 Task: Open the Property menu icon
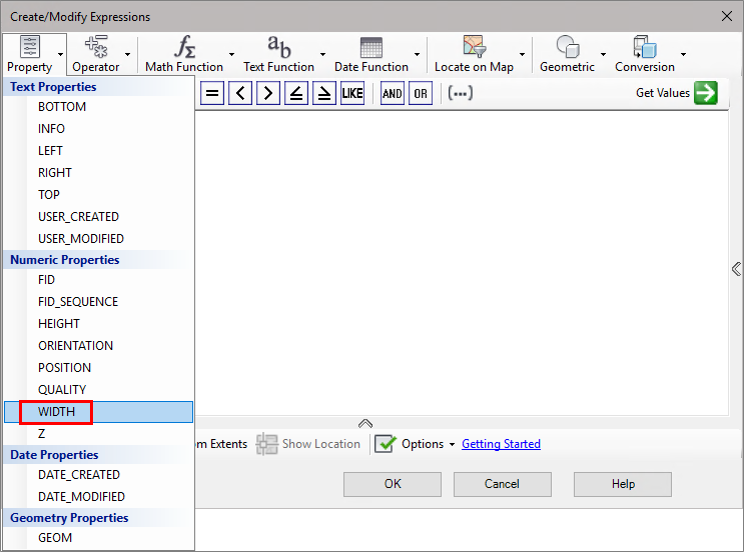click(x=29, y=47)
